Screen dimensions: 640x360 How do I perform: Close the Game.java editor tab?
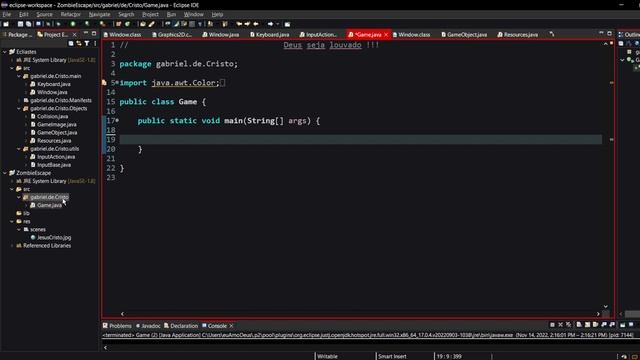pyautogui.click(x=386, y=35)
